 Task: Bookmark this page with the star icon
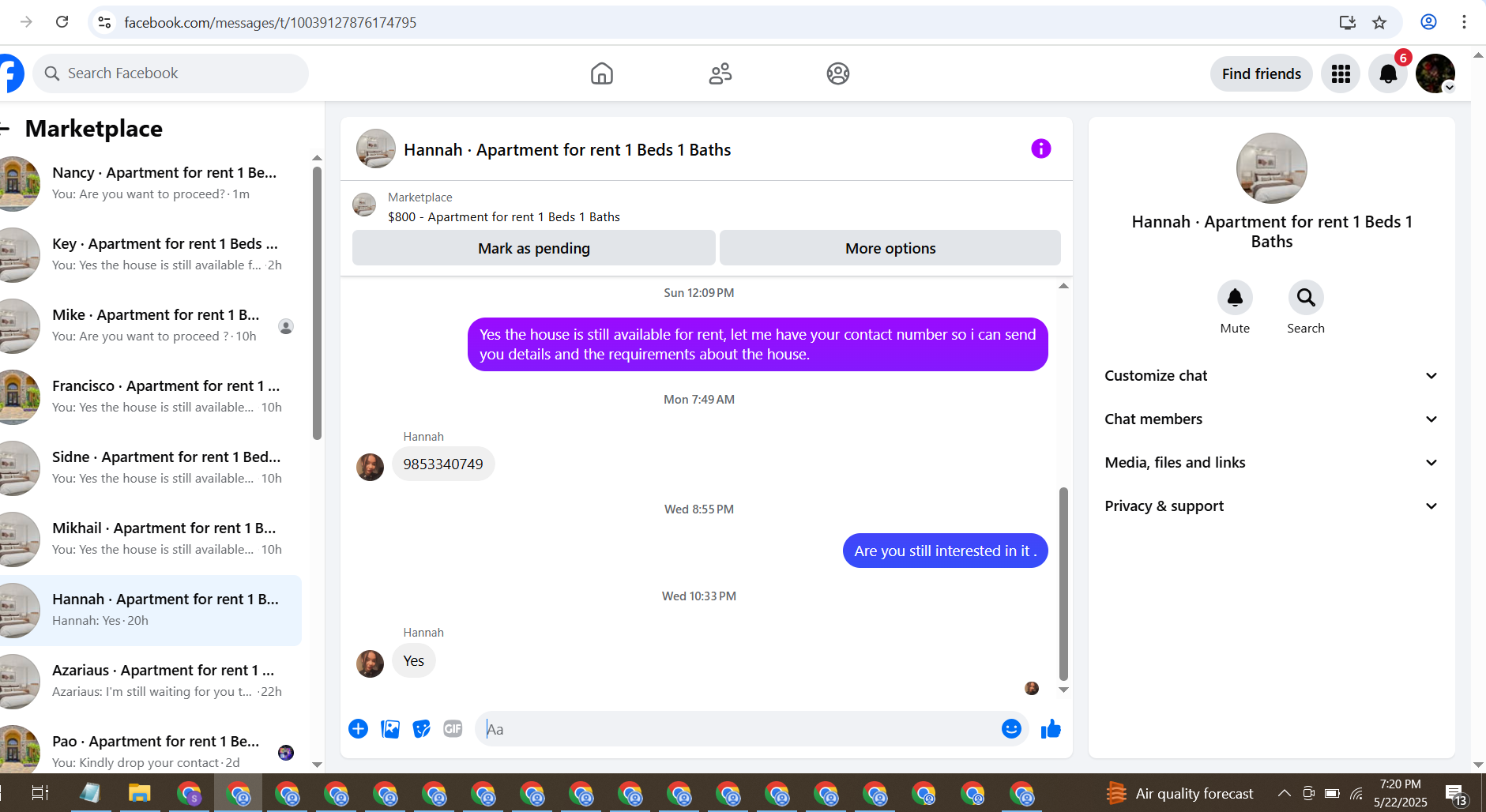(1379, 22)
